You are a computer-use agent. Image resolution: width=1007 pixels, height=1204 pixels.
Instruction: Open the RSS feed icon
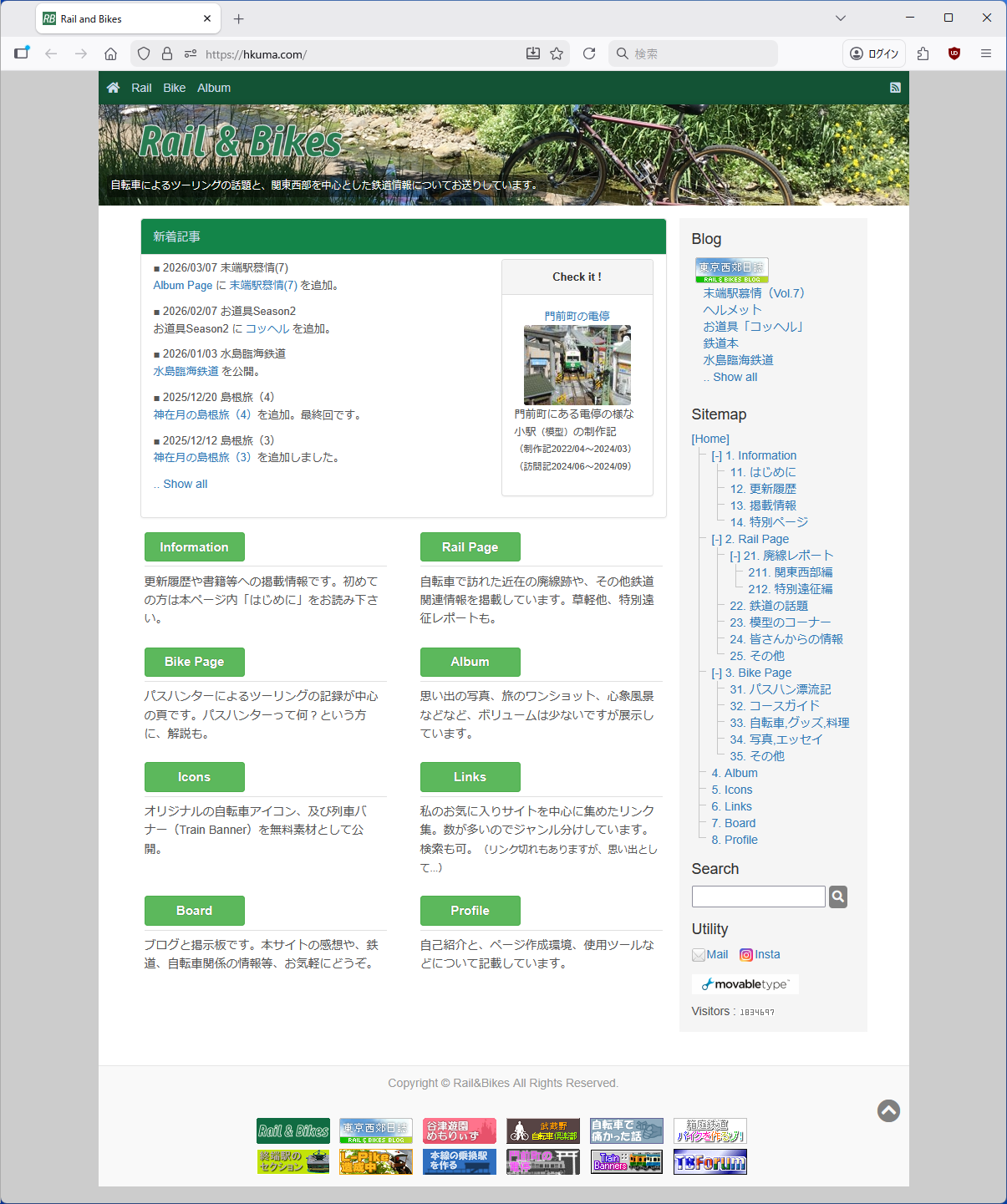tap(895, 88)
